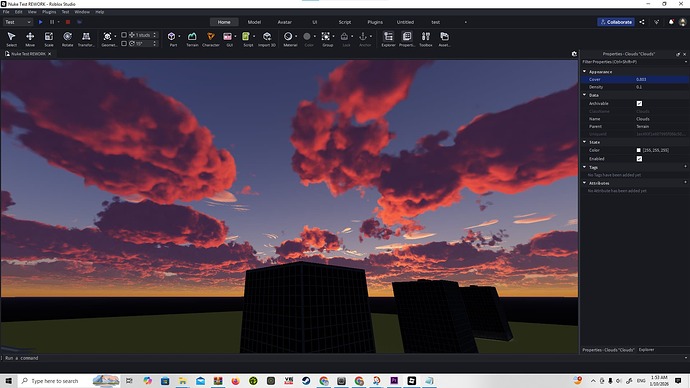Open the Material dropdown arrow
Screen dimensions: 690x388
point(296,36)
